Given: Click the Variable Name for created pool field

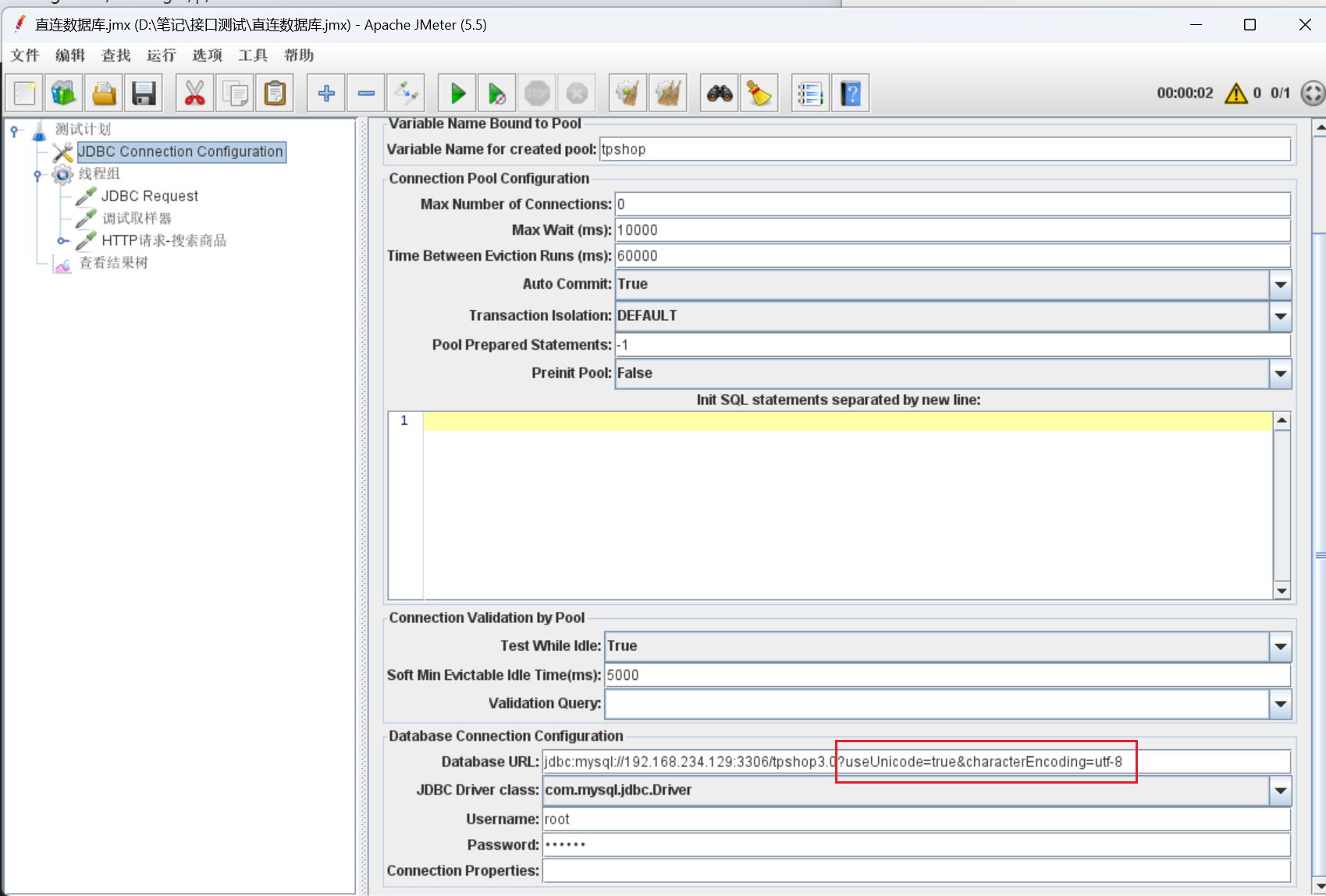Looking at the screenshot, I should [x=944, y=149].
